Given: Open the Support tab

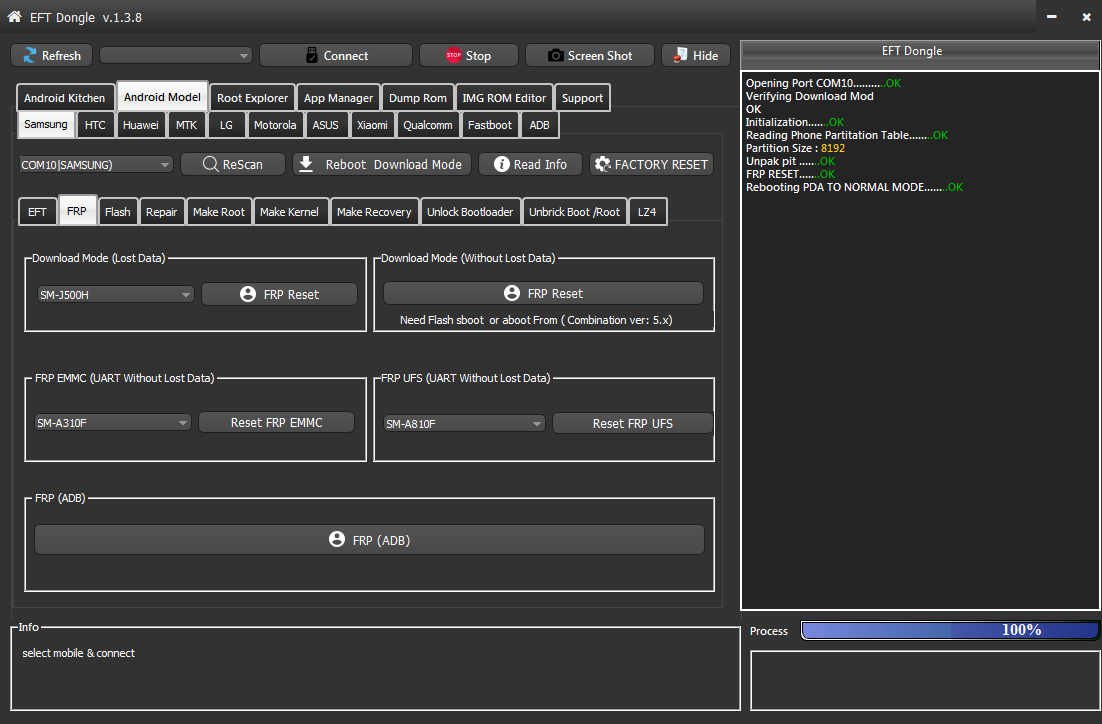Looking at the screenshot, I should [x=582, y=98].
